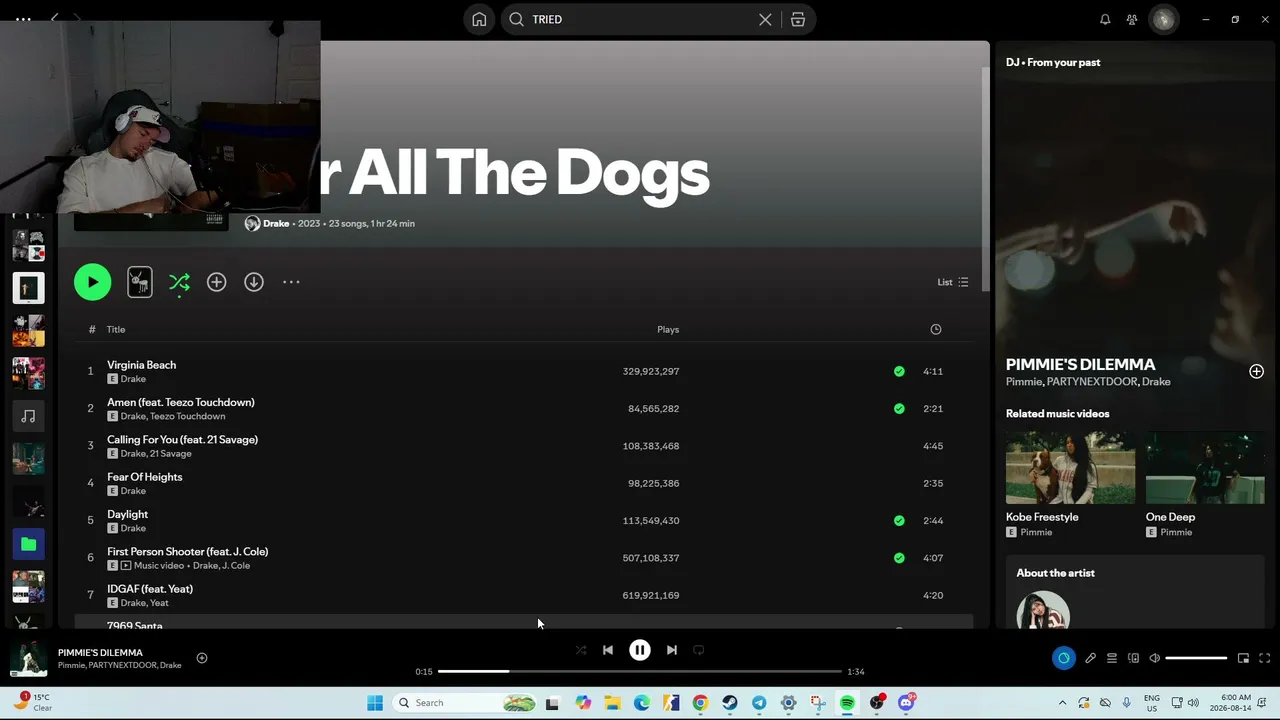
Task: Open the user profile avatar menu
Action: pyautogui.click(x=1163, y=19)
